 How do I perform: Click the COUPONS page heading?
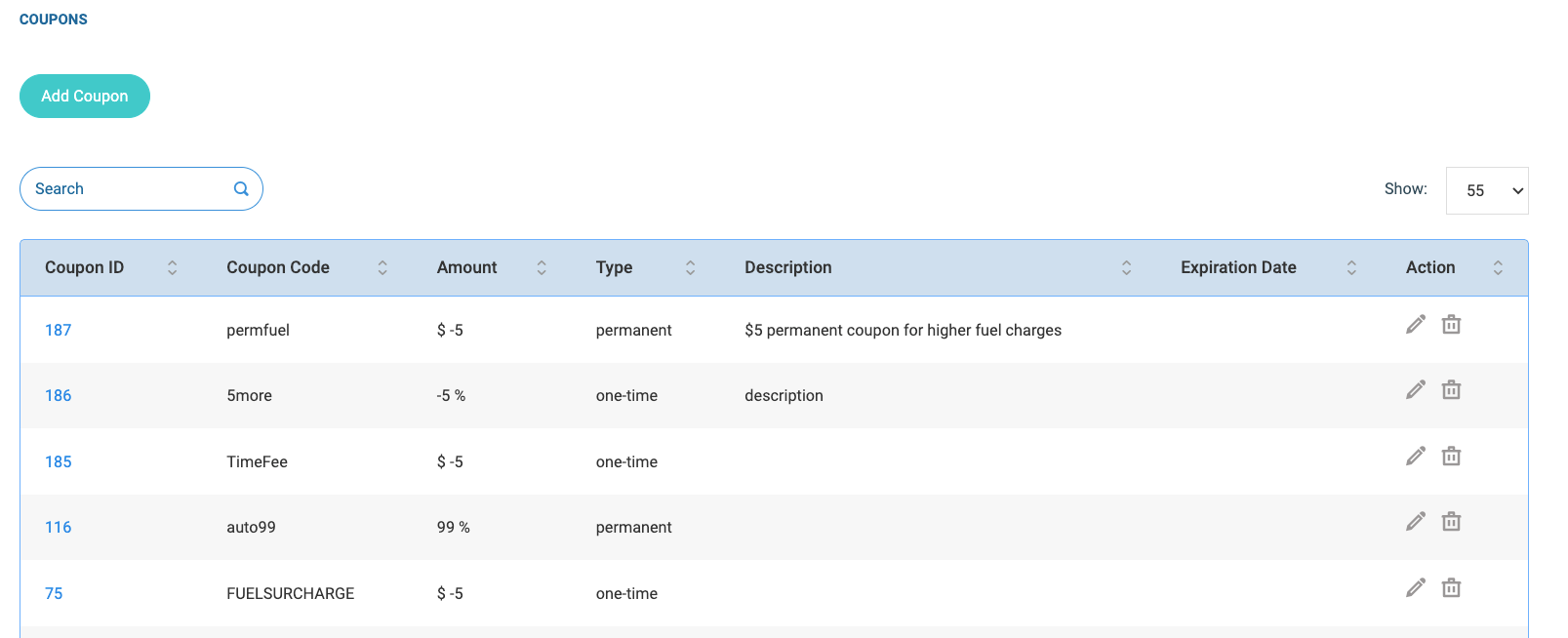point(54,20)
